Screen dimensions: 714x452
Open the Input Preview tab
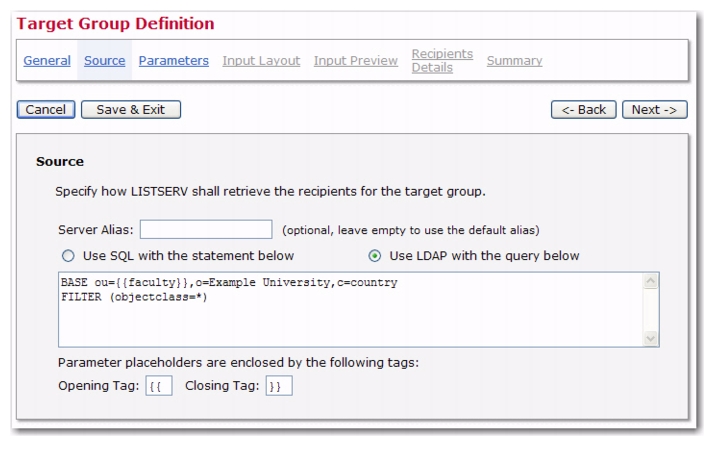[x=356, y=61]
